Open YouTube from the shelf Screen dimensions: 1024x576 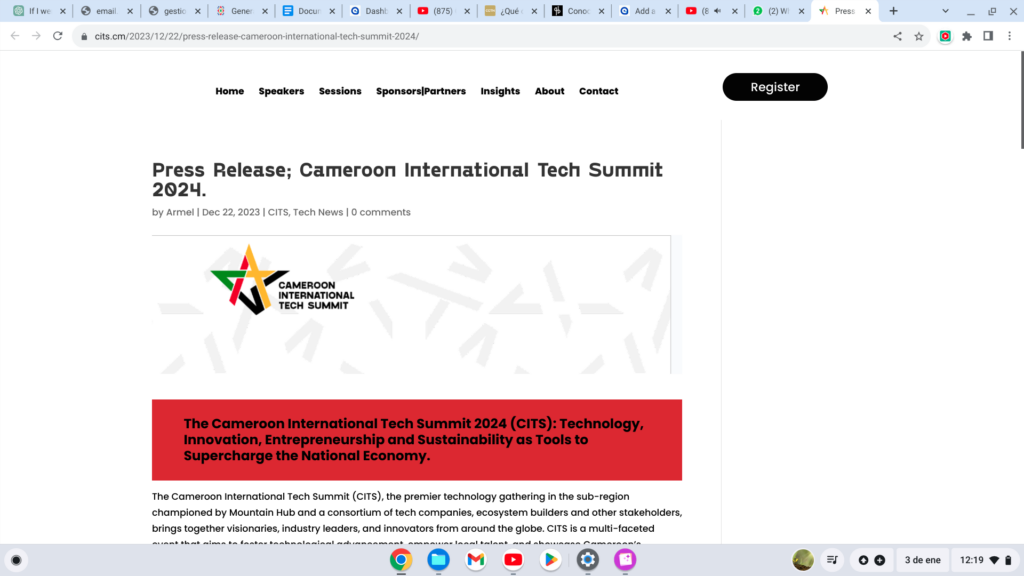point(513,560)
